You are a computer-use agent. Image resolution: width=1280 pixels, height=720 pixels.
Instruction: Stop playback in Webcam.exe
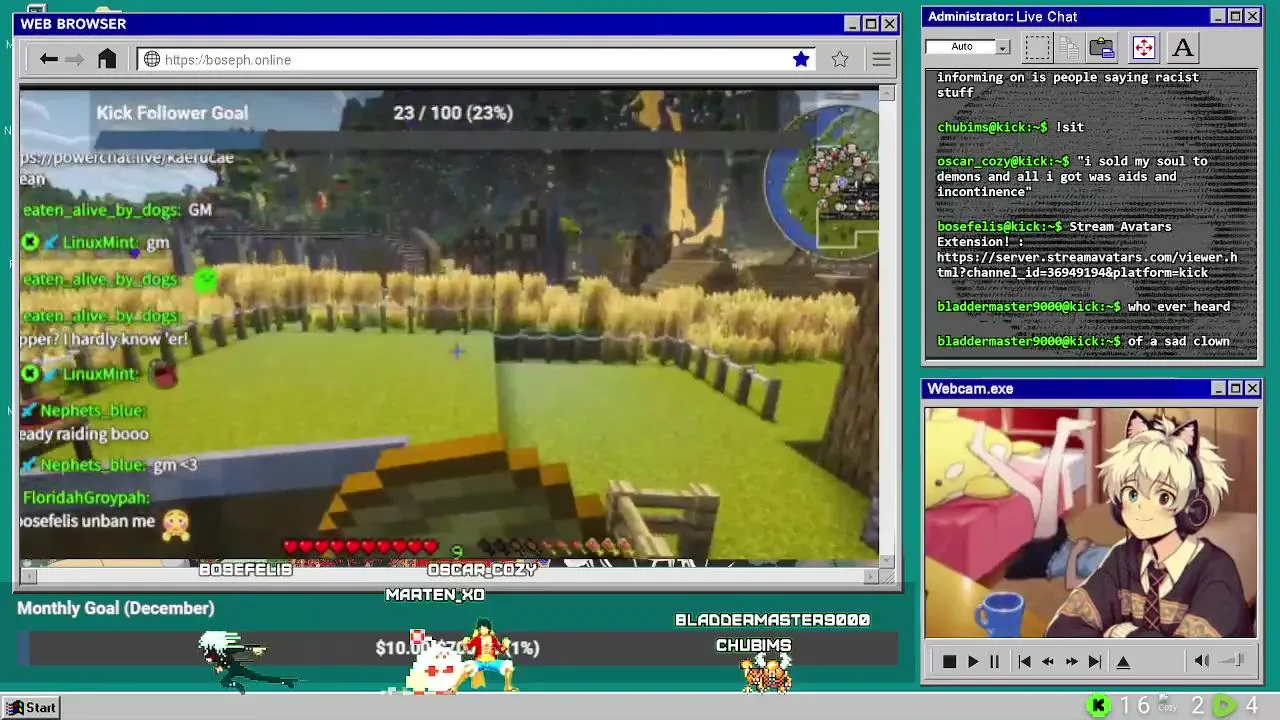point(949,661)
